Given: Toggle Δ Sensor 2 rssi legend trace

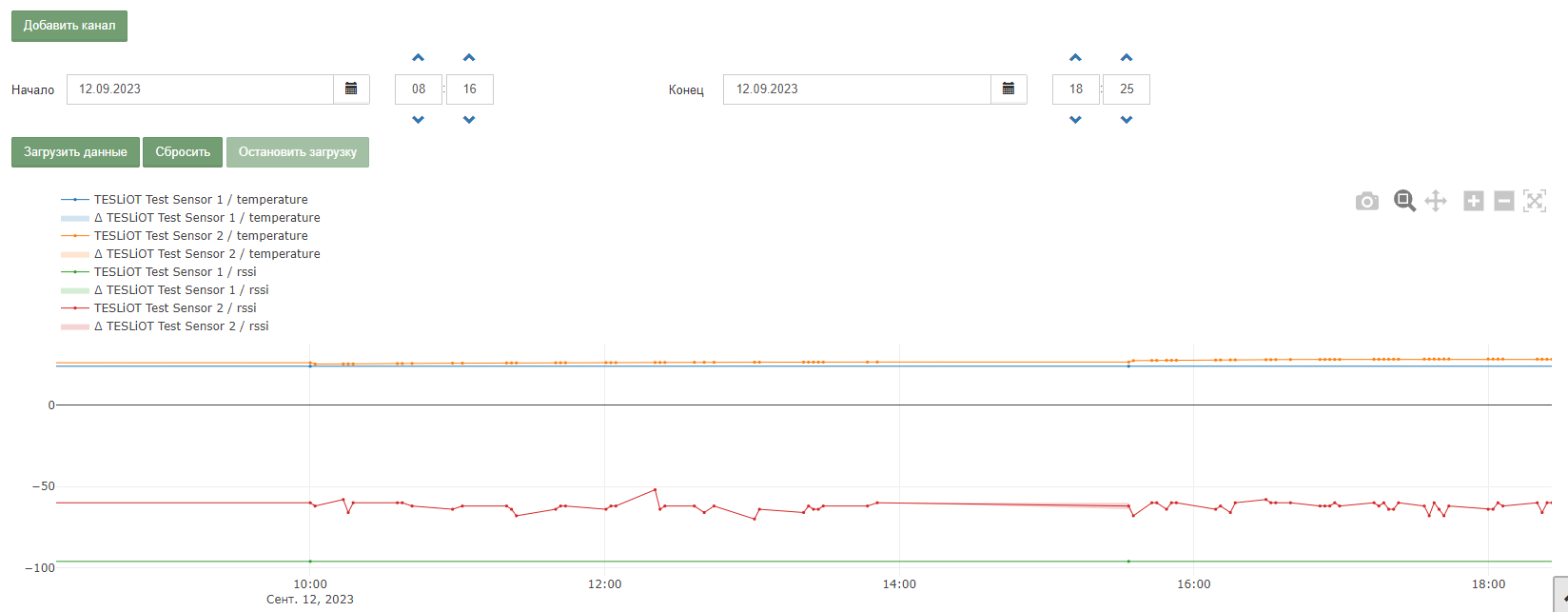Looking at the screenshot, I should (x=165, y=326).
